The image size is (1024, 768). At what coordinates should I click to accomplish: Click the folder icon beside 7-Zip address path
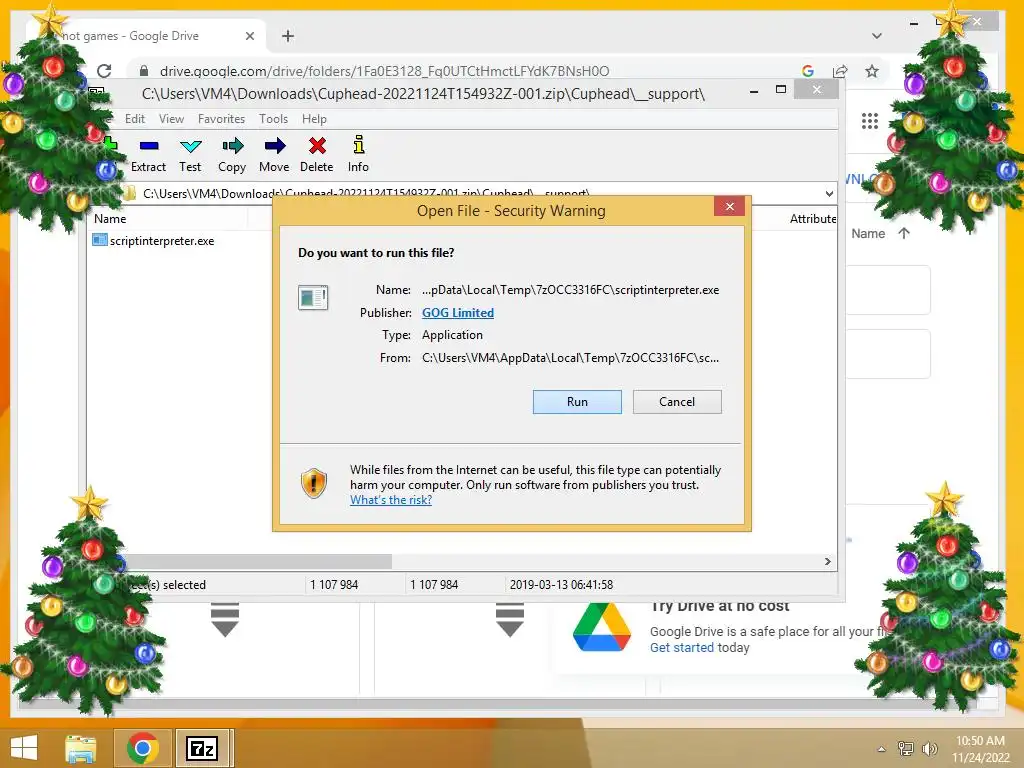pyautogui.click(x=129, y=193)
